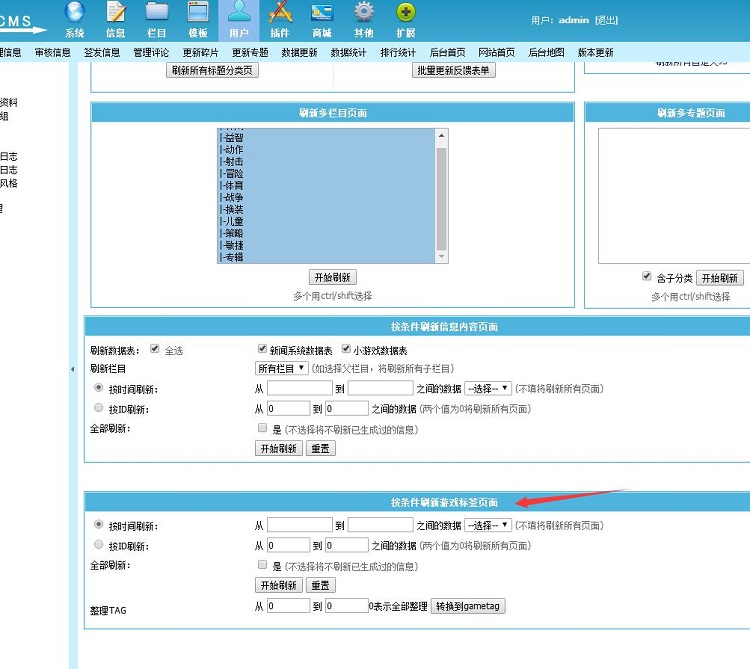Select 策略 in the category list

point(327,233)
